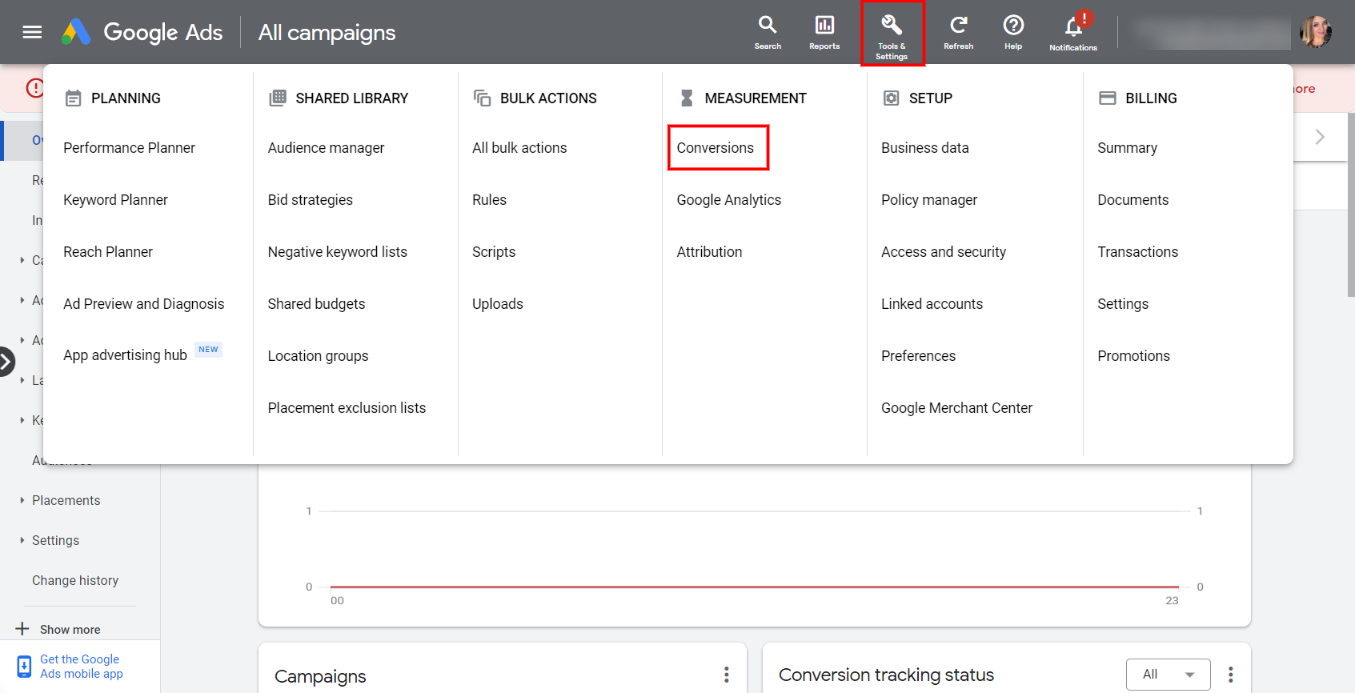
Task: Click the profile avatar picture
Action: (1316, 30)
